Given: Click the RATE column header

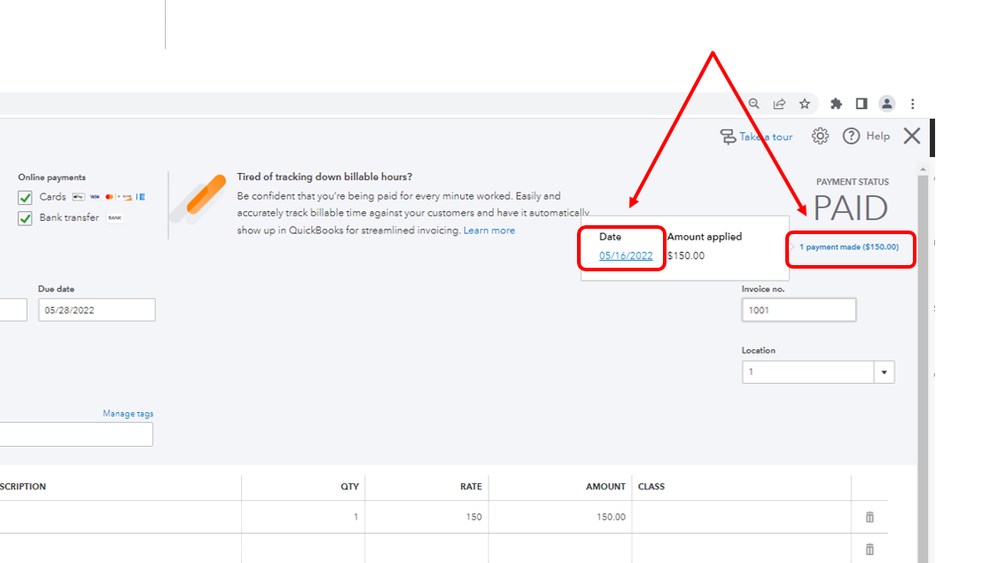Looking at the screenshot, I should click(471, 487).
